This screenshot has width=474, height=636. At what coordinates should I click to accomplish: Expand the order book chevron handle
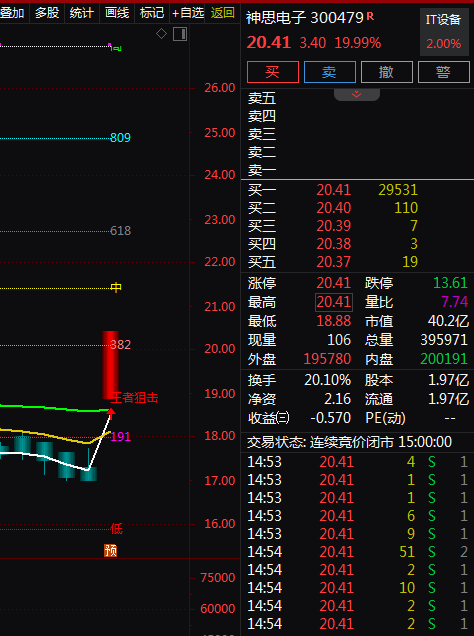(x=356, y=95)
